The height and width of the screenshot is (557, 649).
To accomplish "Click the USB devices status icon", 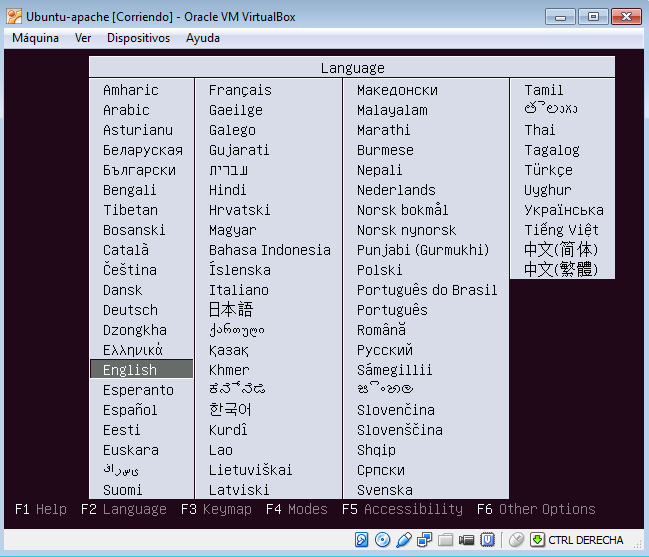I will tap(404, 540).
